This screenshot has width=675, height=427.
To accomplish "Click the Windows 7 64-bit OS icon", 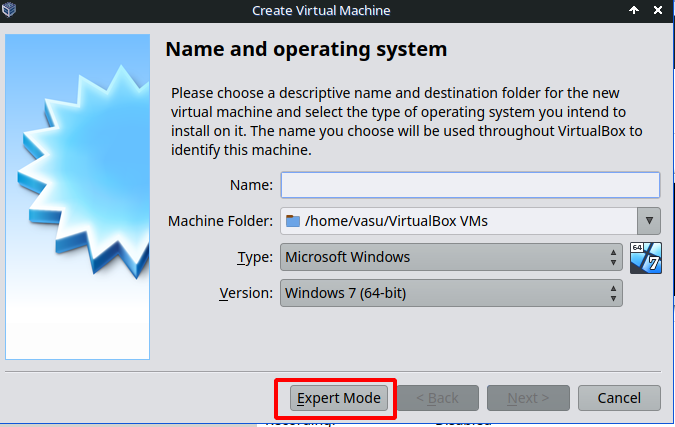I will coord(645,257).
